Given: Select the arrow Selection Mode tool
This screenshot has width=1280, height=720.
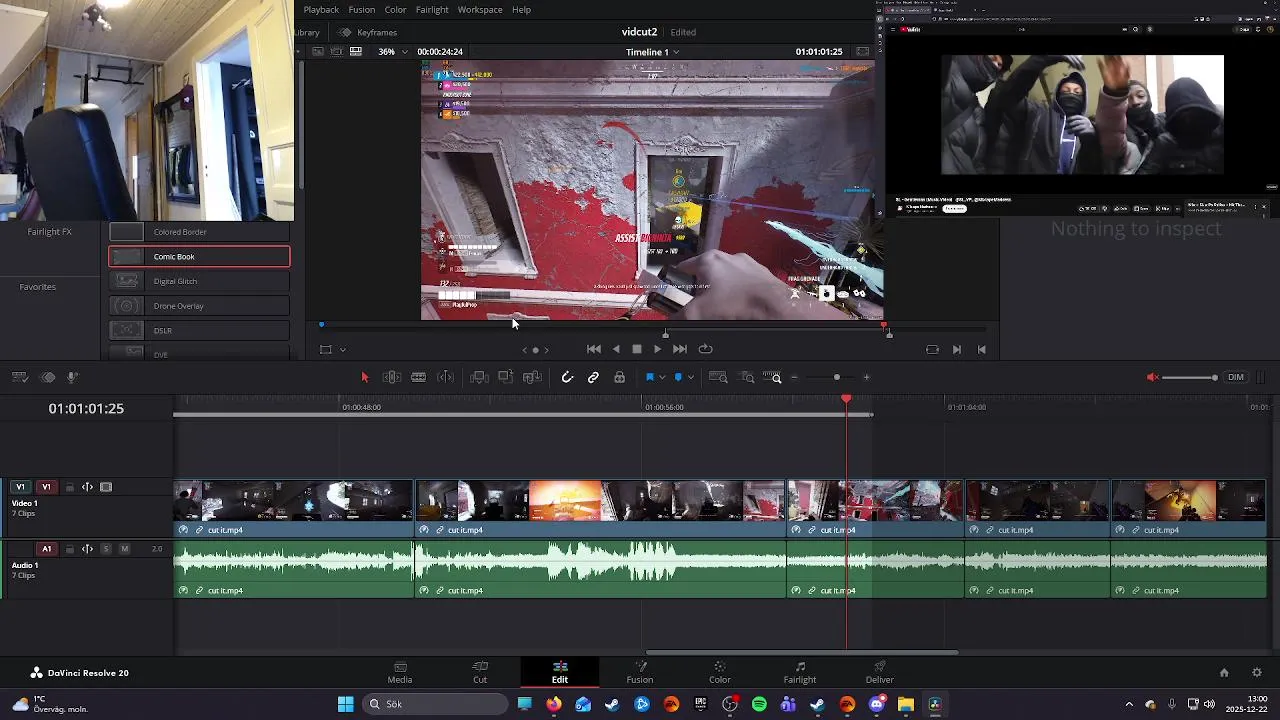Looking at the screenshot, I should coord(365,377).
